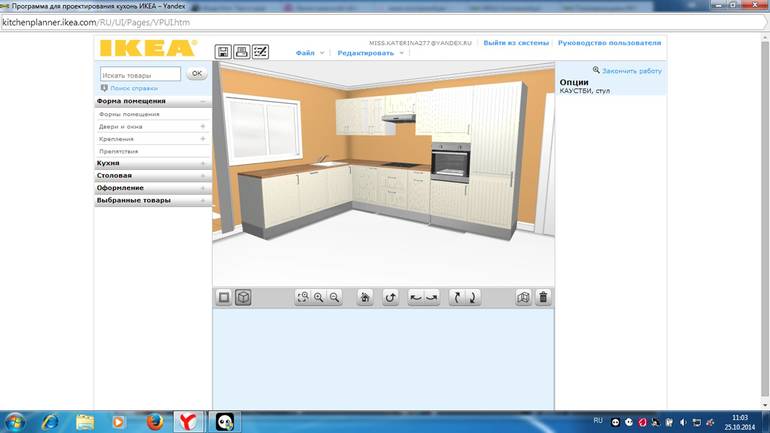Click the Выйти из системы link
The image size is (770, 433).
pos(515,43)
